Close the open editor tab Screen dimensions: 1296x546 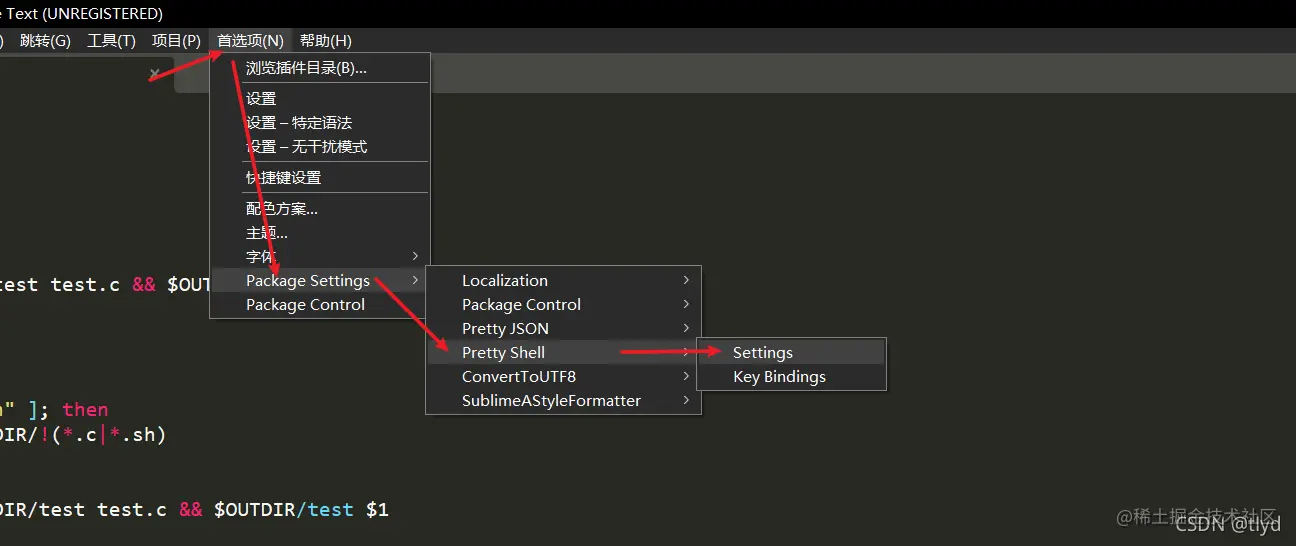click(x=154, y=74)
